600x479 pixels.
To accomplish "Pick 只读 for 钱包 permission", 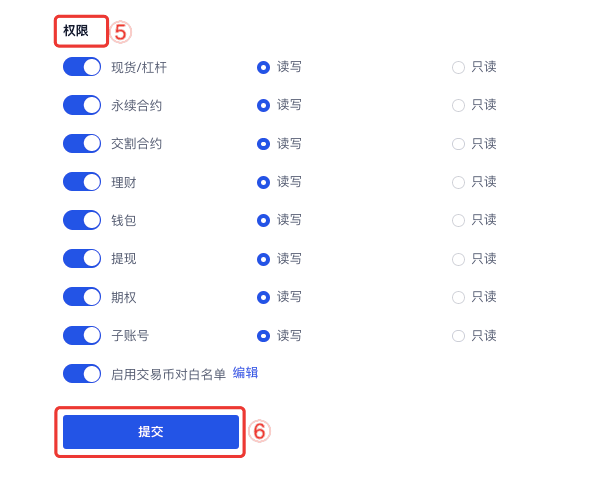I will point(459,220).
